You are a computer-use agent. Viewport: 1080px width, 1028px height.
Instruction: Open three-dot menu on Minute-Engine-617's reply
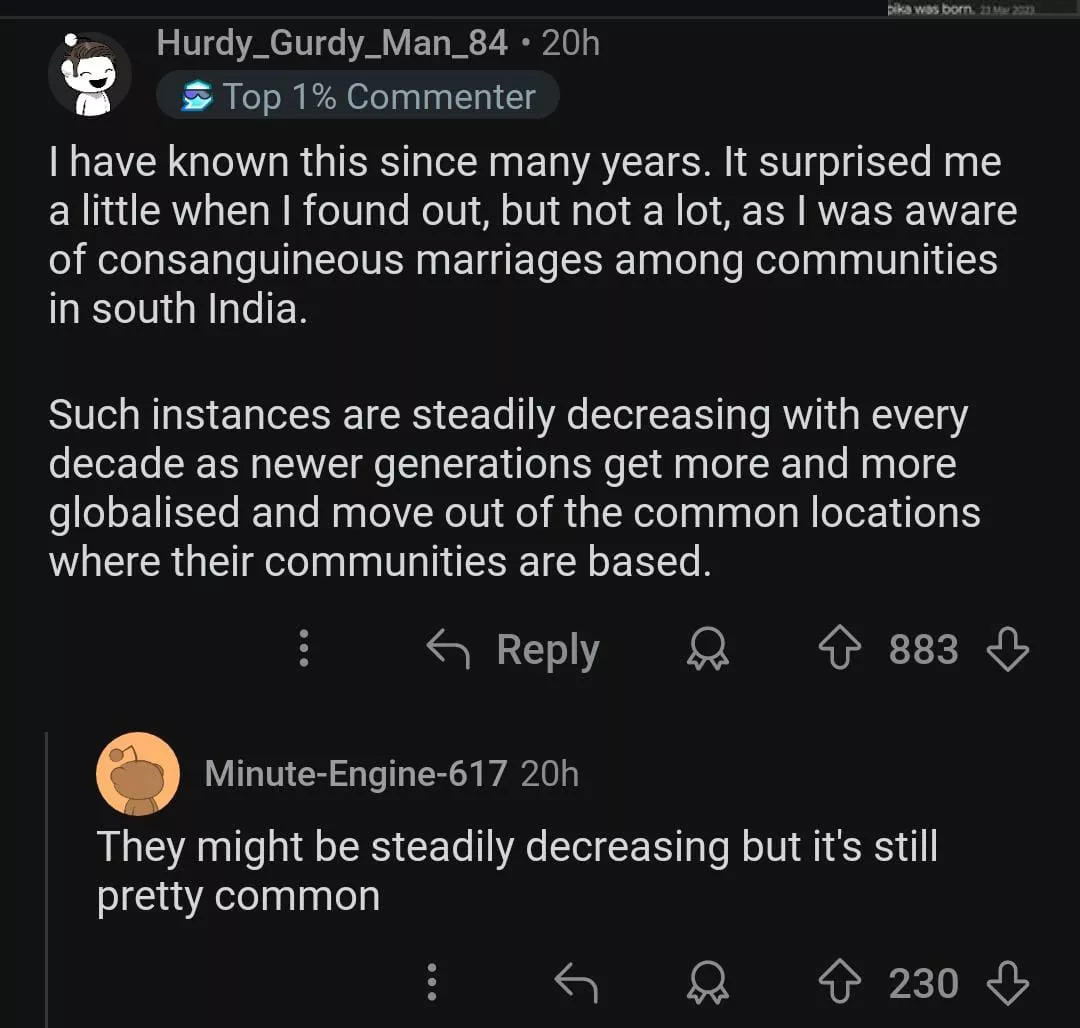432,983
